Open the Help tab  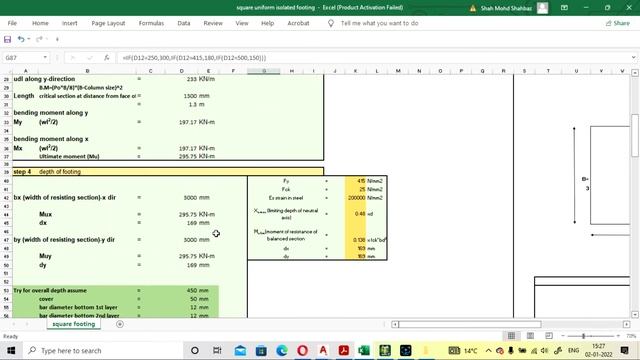point(267,23)
